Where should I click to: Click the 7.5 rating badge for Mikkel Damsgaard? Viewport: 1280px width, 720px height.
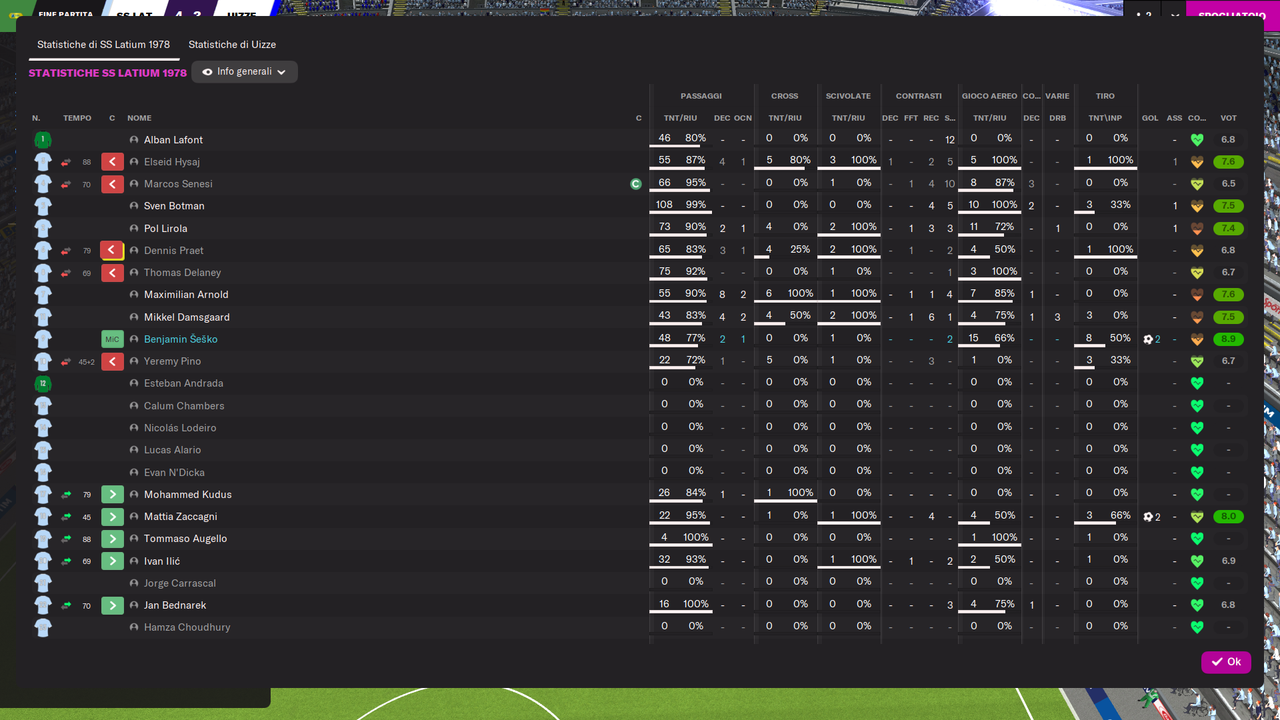[x=1228, y=317]
